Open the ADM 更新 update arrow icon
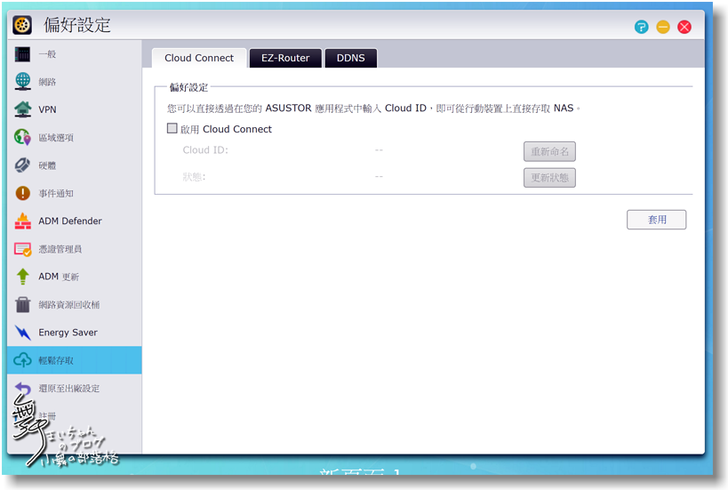This screenshot has width=728, height=490. (22, 276)
